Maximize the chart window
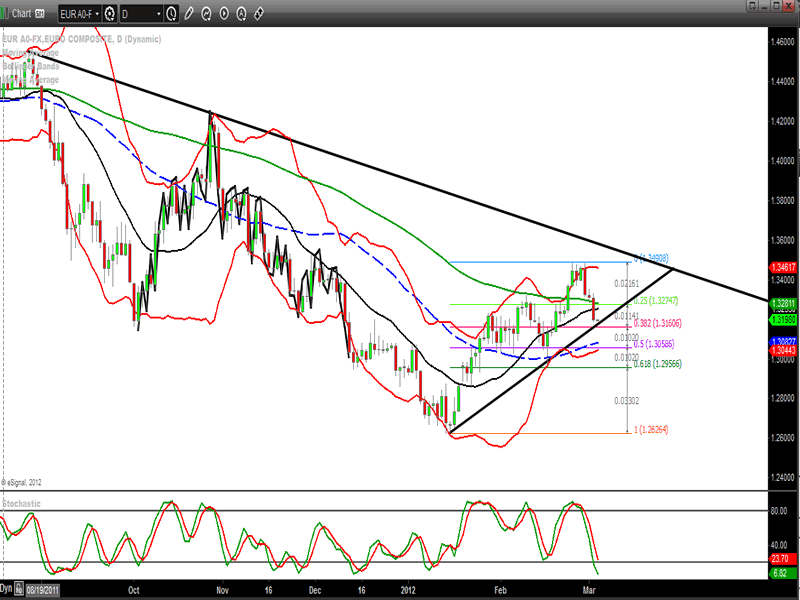The image size is (800, 600). pyautogui.click(x=776, y=6)
